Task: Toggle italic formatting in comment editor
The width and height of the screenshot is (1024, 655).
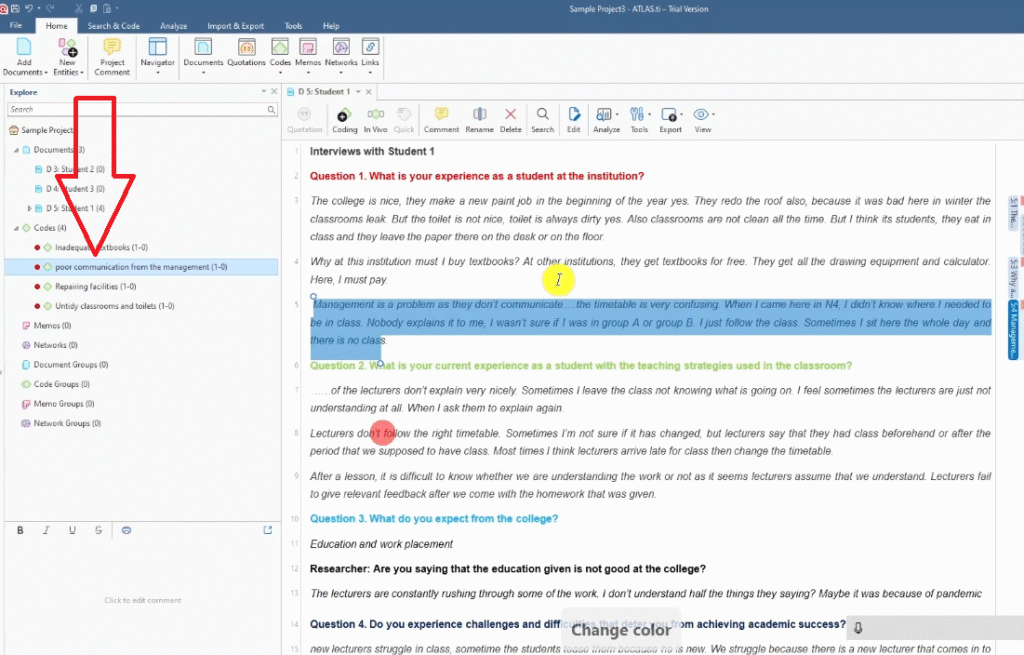Action: [46, 530]
